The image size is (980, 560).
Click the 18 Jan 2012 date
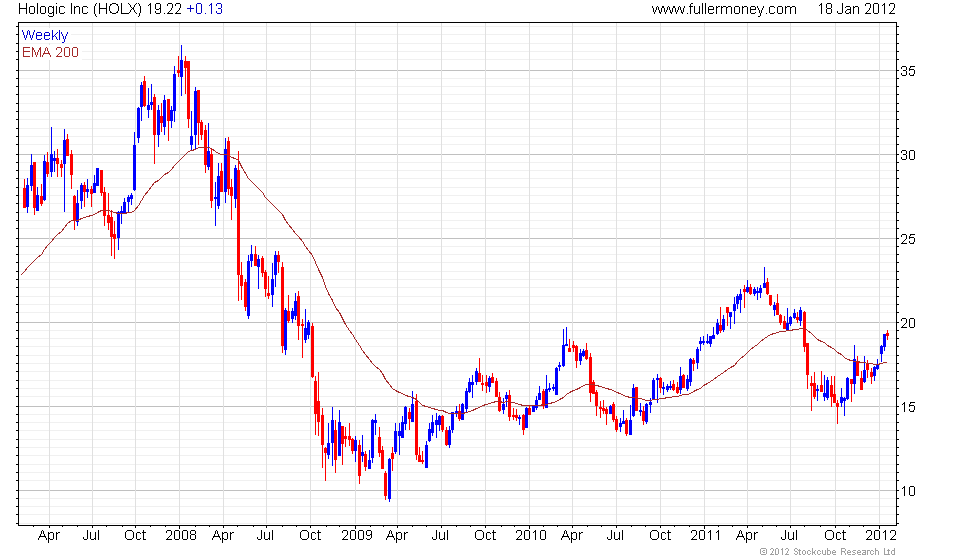(x=856, y=9)
